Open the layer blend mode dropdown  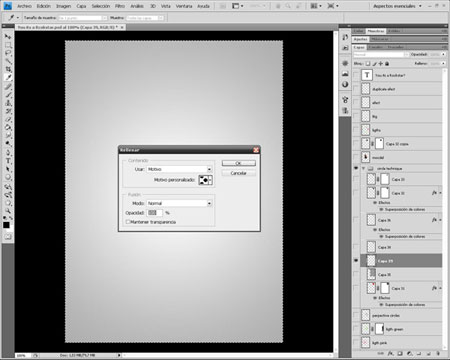click(x=380, y=54)
